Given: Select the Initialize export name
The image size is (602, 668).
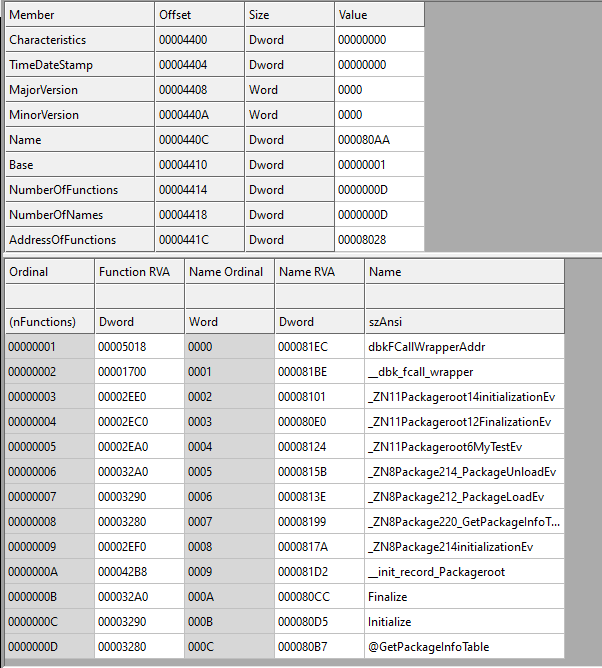Looking at the screenshot, I should (x=465, y=622).
